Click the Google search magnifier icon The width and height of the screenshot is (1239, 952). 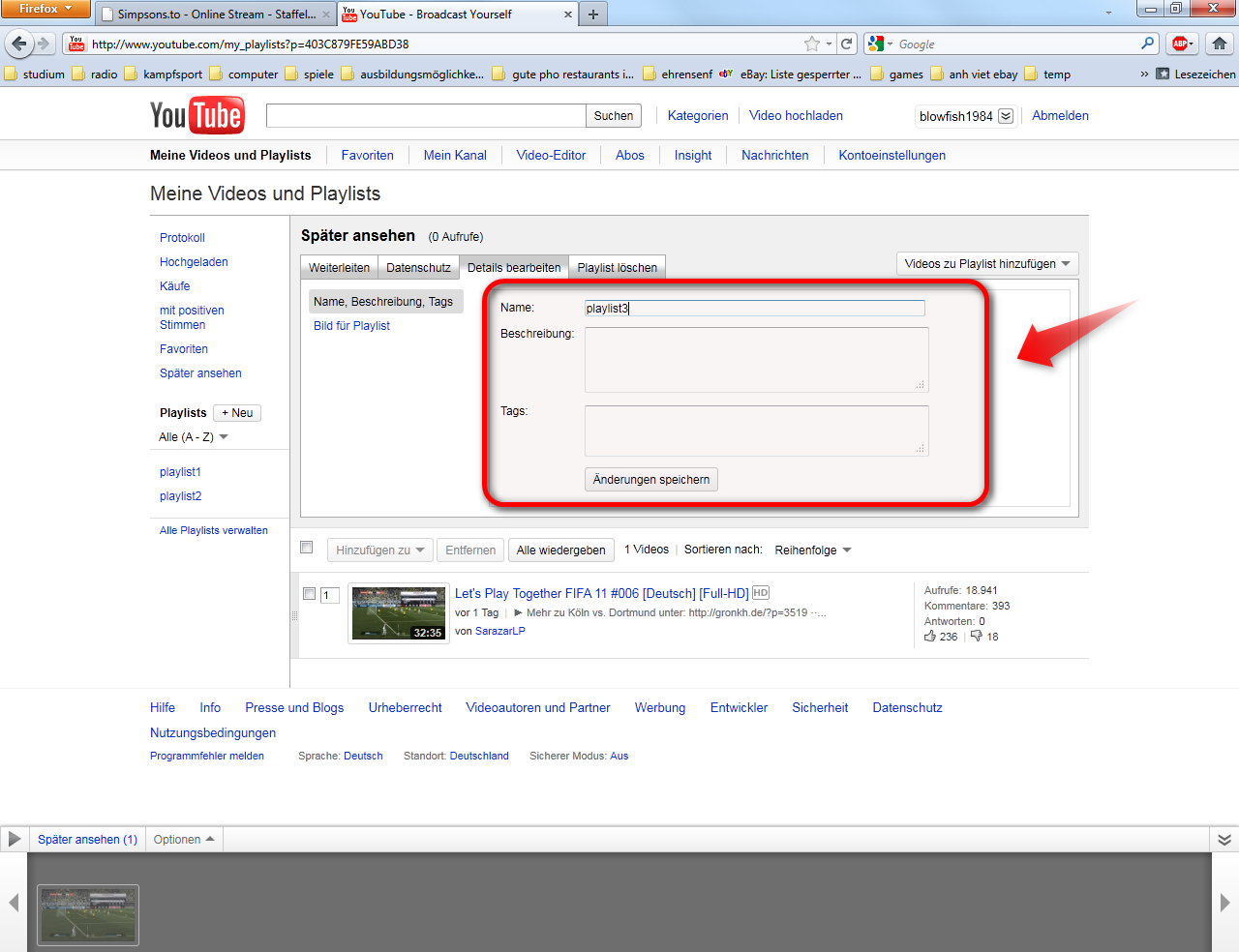(x=1146, y=44)
